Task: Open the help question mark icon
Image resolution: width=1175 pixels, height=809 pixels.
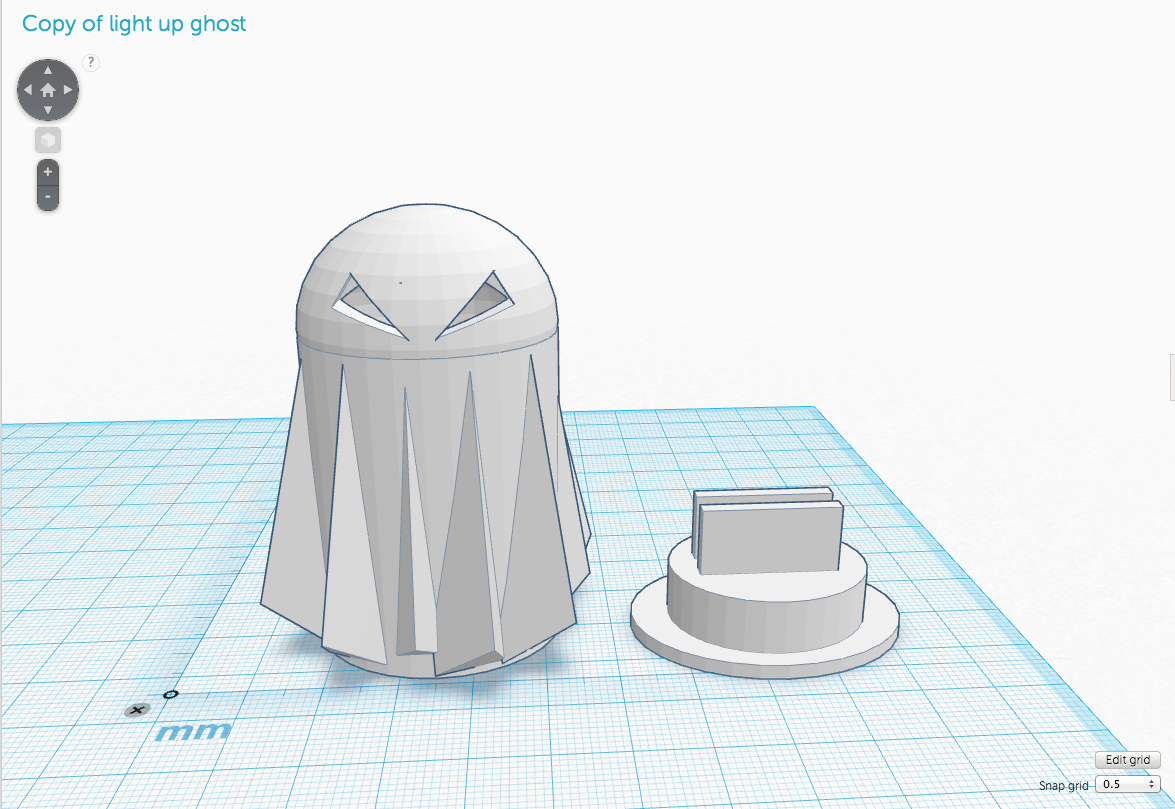Action: 91,63
